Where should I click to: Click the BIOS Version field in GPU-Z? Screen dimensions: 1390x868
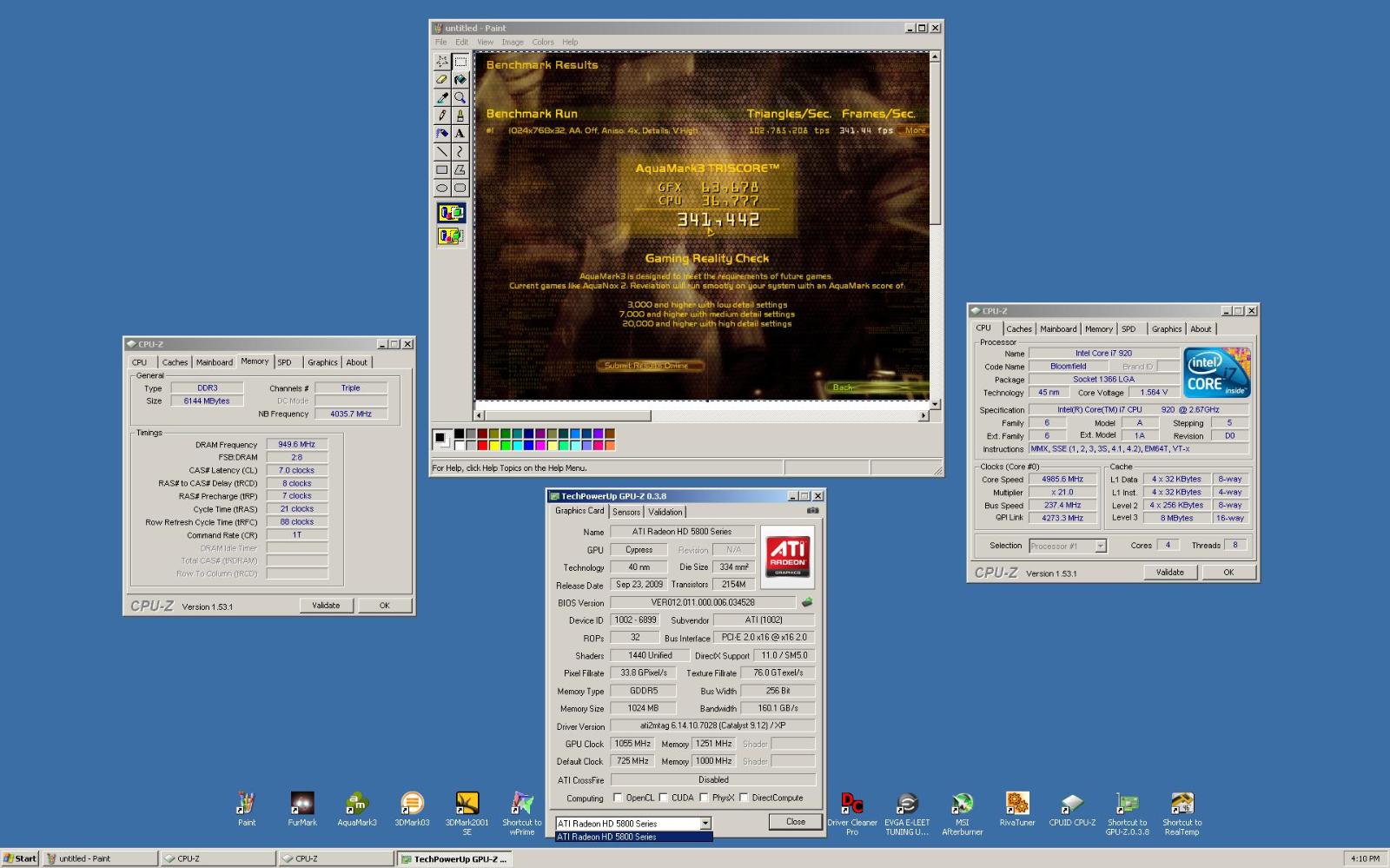(x=703, y=602)
